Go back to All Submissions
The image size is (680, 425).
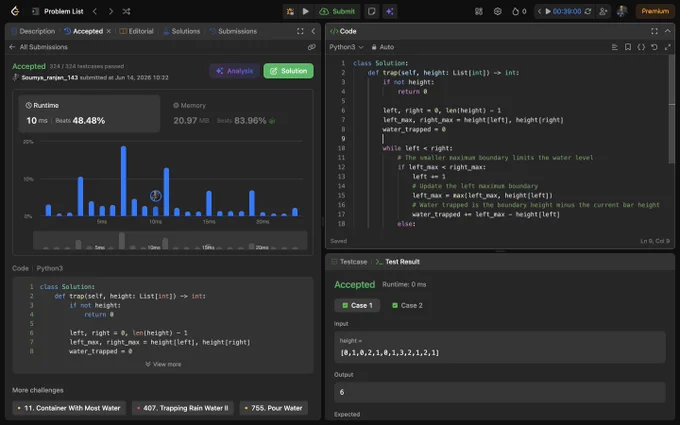tap(38, 47)
